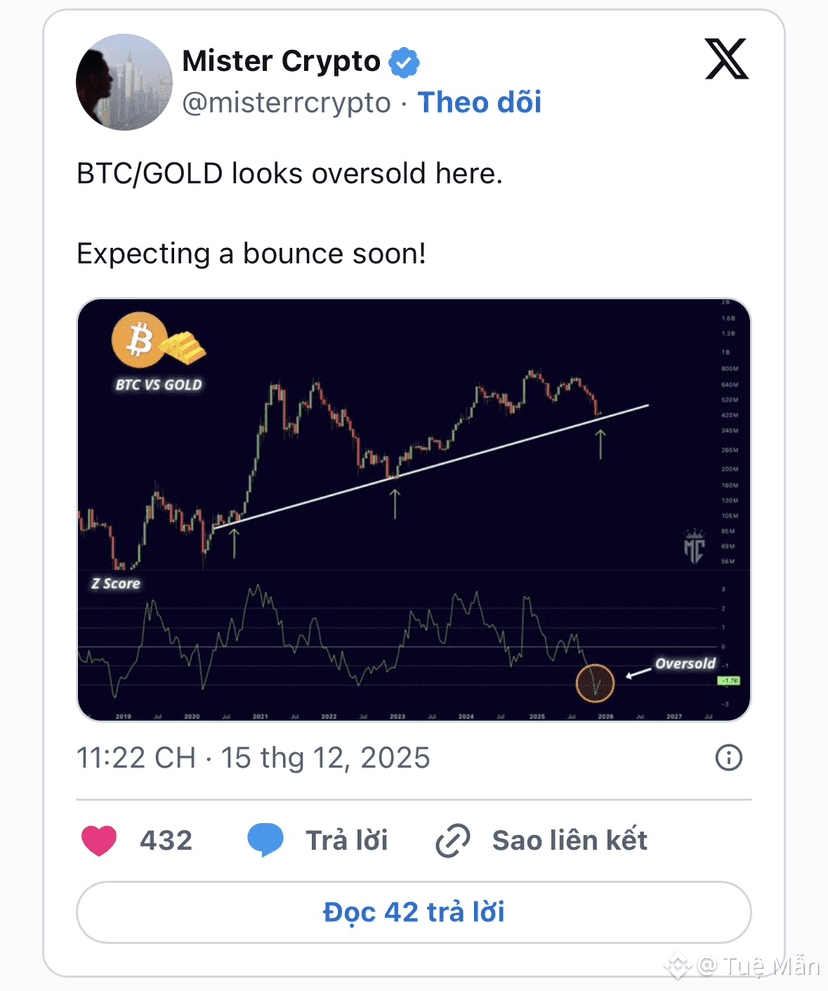Click the green Z Score value tag
Screen dimensions: 828x991
[729, 681]
